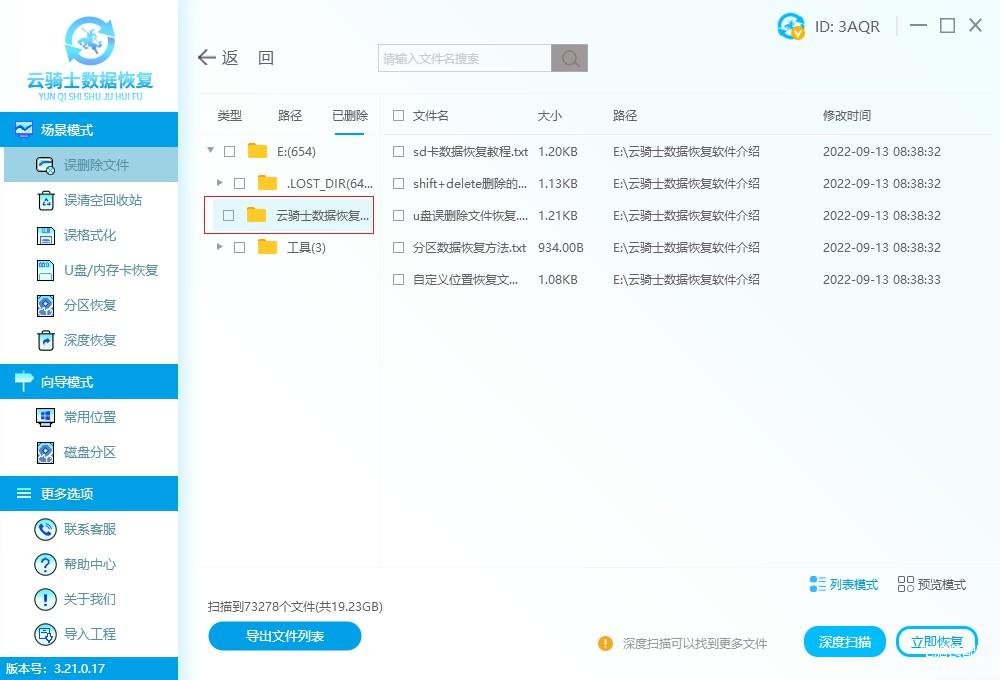1000x680 pixels.
Task: Check the 工具(3) folder checkbox
Action: tap(240, 247)
